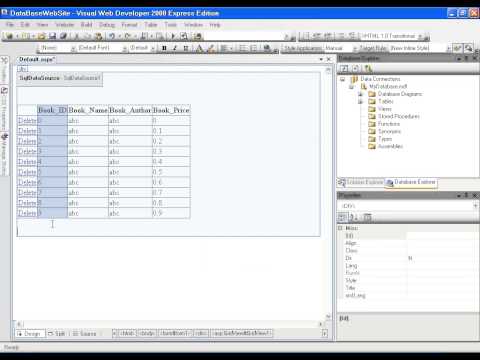Select the Stored Procedures folder

tap(399, 116)
